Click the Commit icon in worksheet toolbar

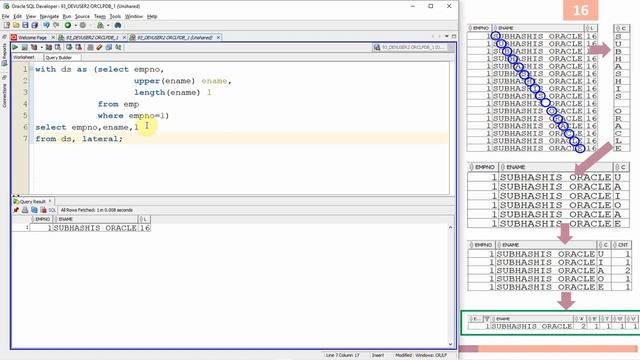coord(69,47)
